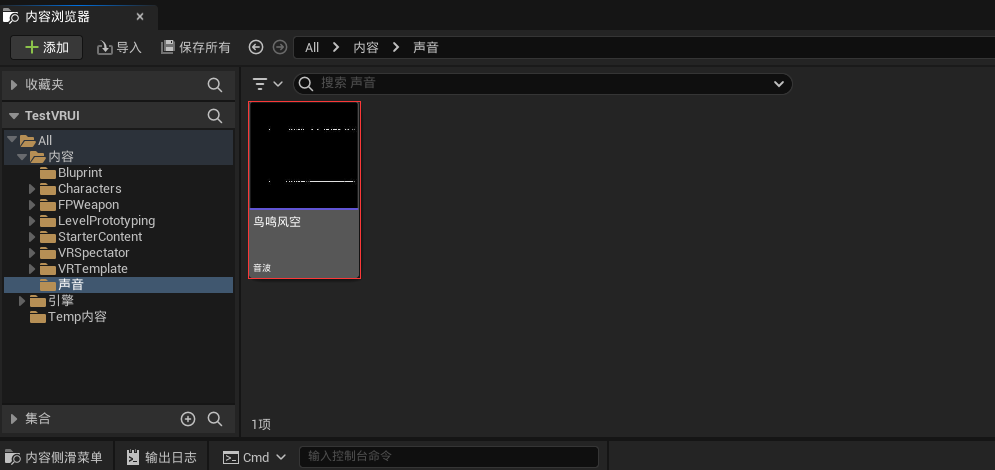Viewport: 995px width, 470px height.
Task: Click the asset name '鸟鸣风空'
Action: pos(277,222)
